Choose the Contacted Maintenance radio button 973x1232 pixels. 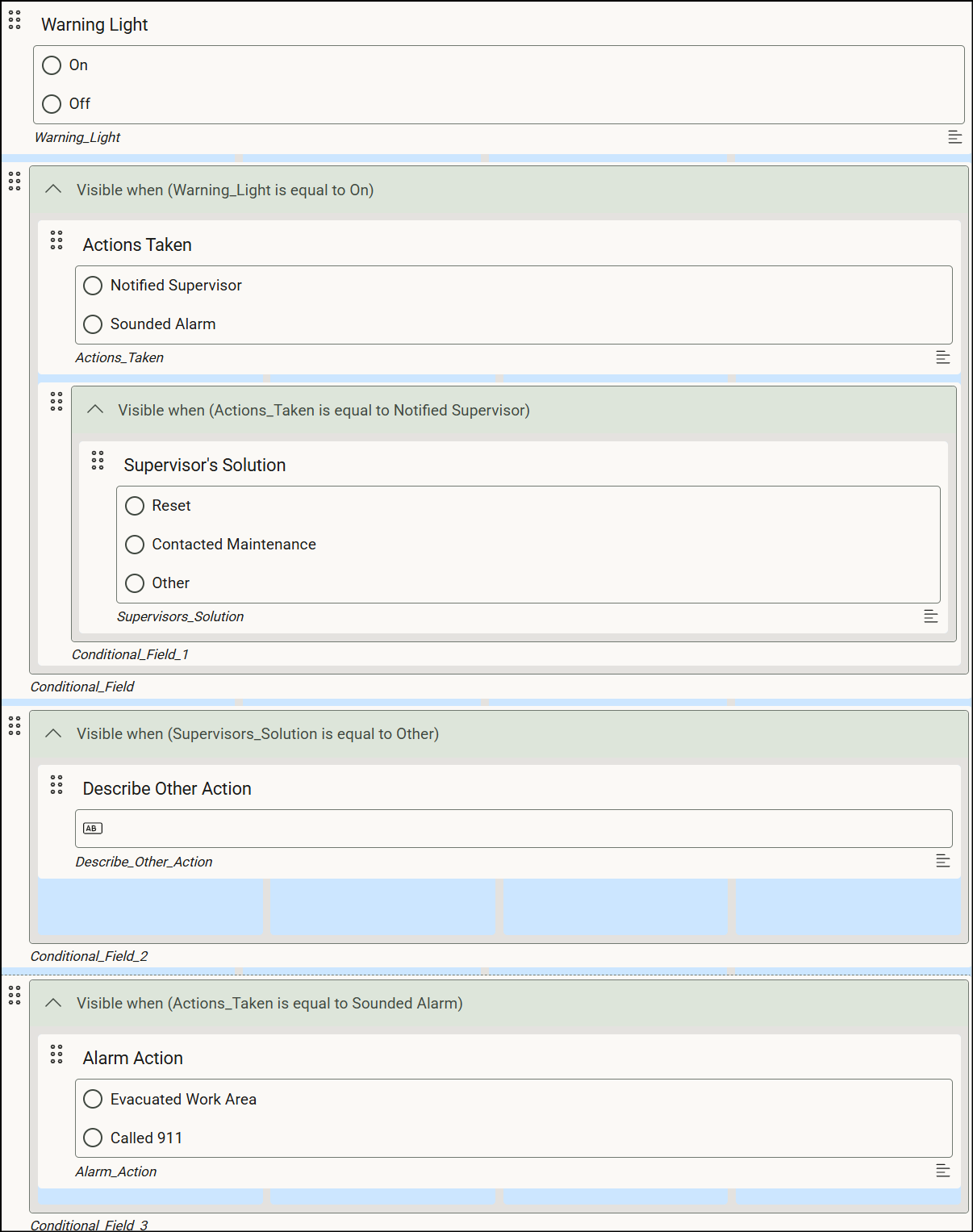135,545
